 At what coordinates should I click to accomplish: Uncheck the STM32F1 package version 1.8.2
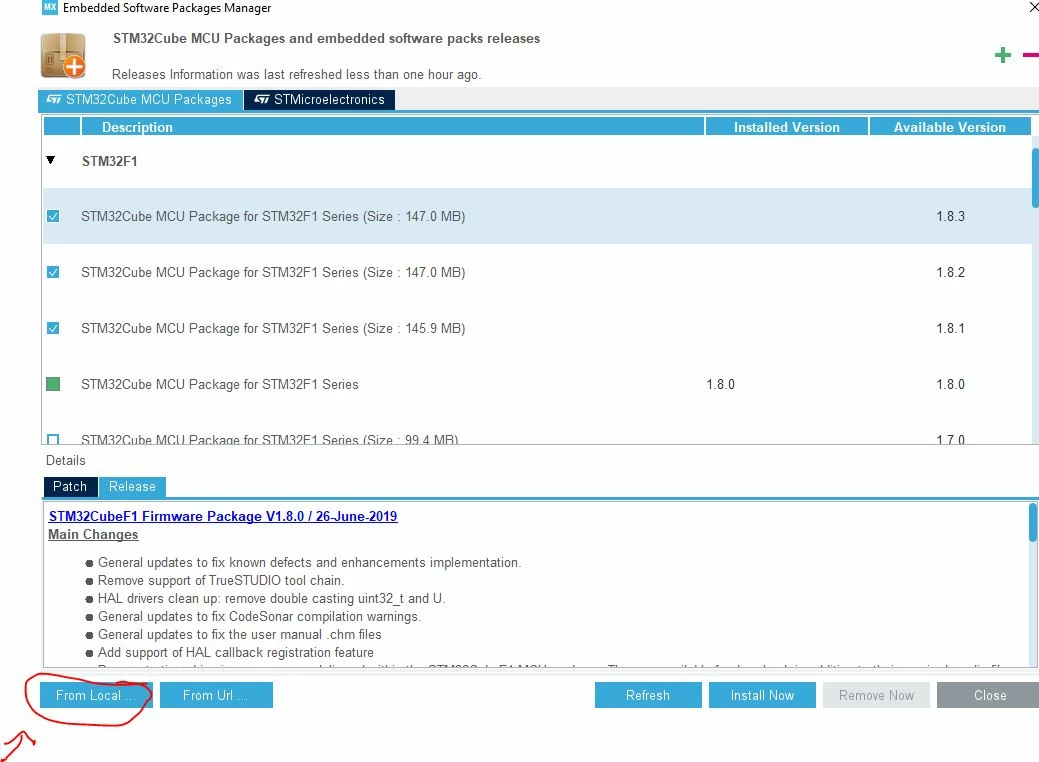point(53,272)
